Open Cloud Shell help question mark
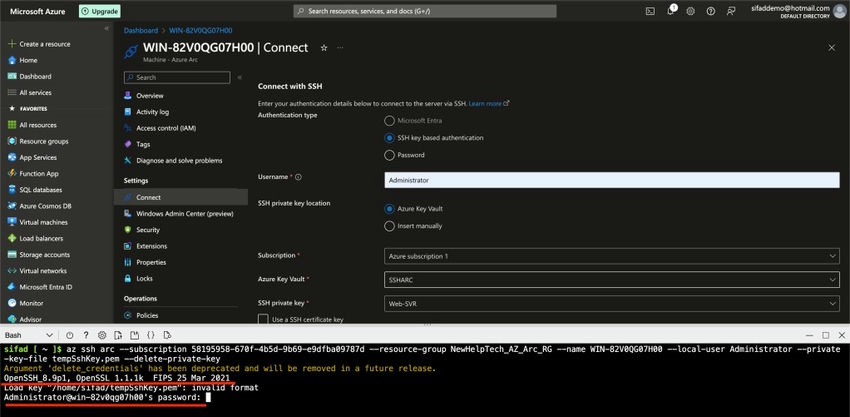This screenshot has width=850, height=417. pos(86,335)
